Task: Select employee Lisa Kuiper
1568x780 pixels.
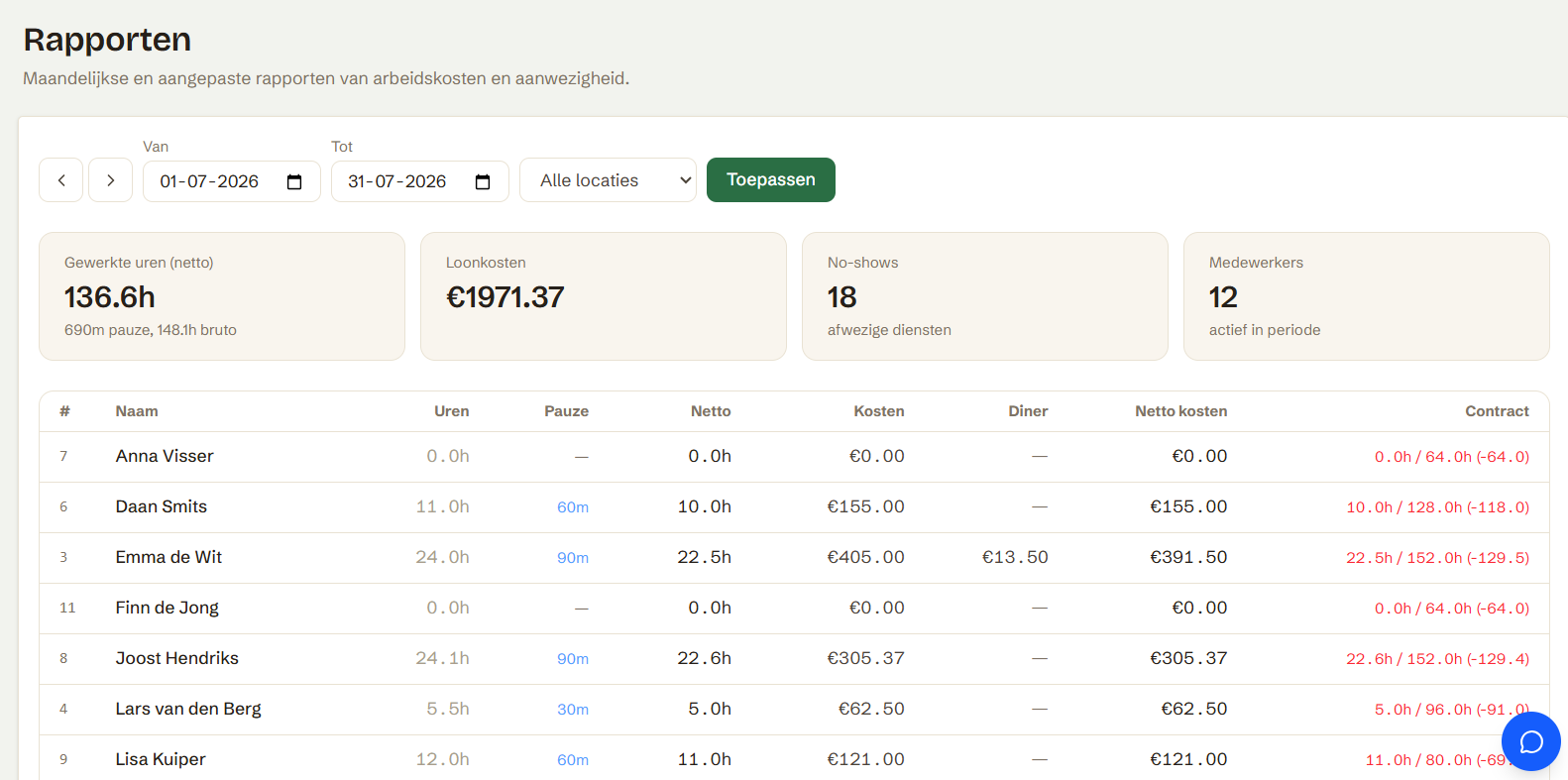Action: click(161, 759)
